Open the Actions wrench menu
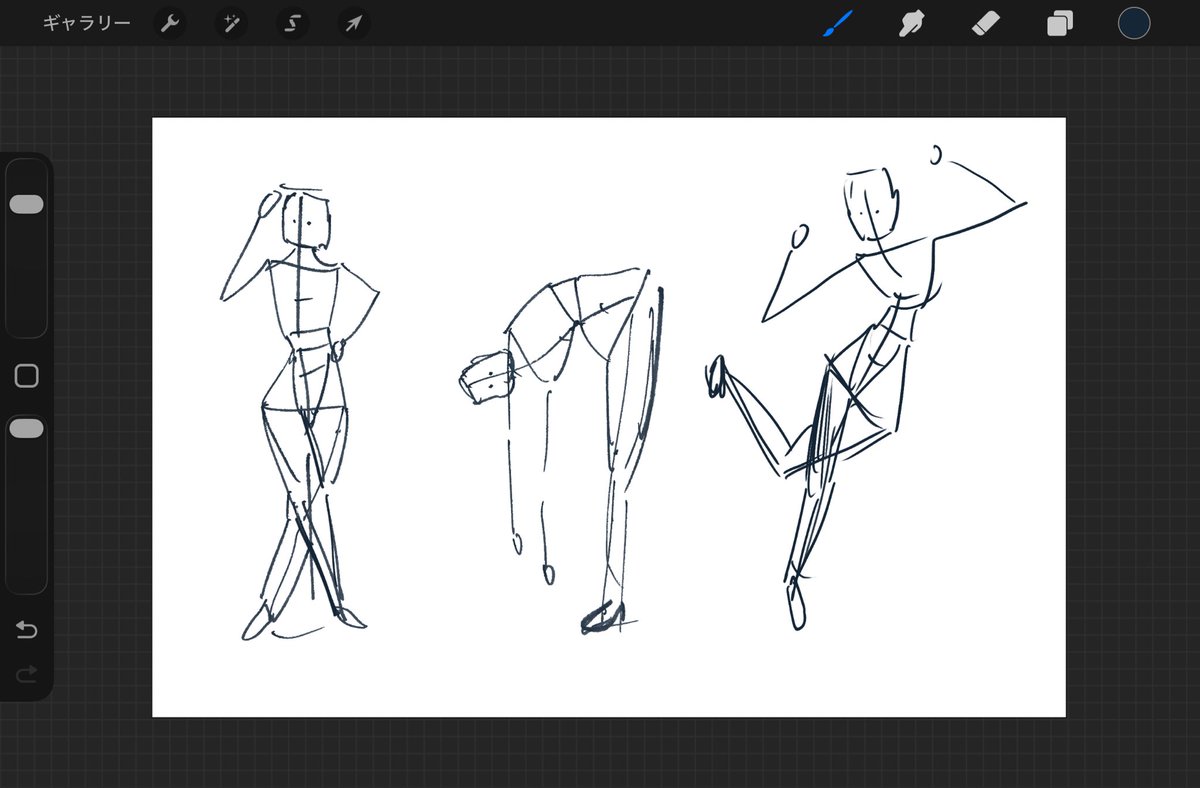Screen dimensions: 1200x788 point(170,23)
